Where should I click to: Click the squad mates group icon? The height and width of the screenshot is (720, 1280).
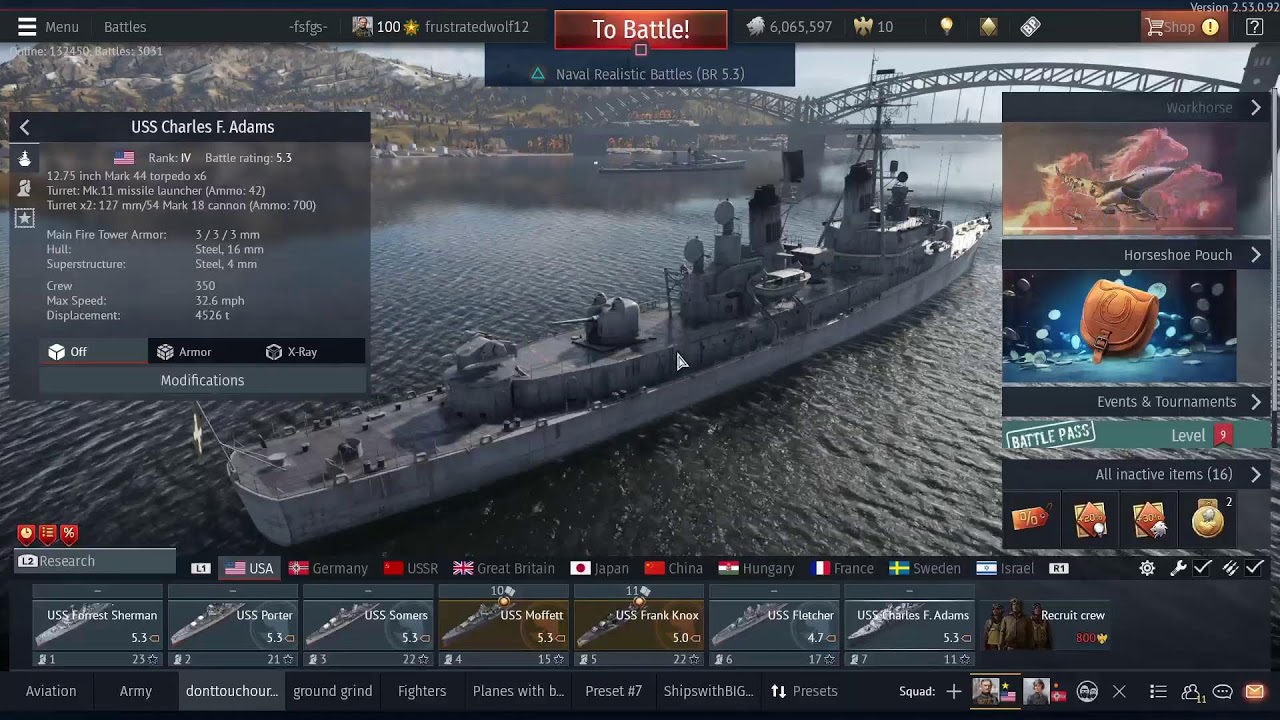tap(1087, 691)
